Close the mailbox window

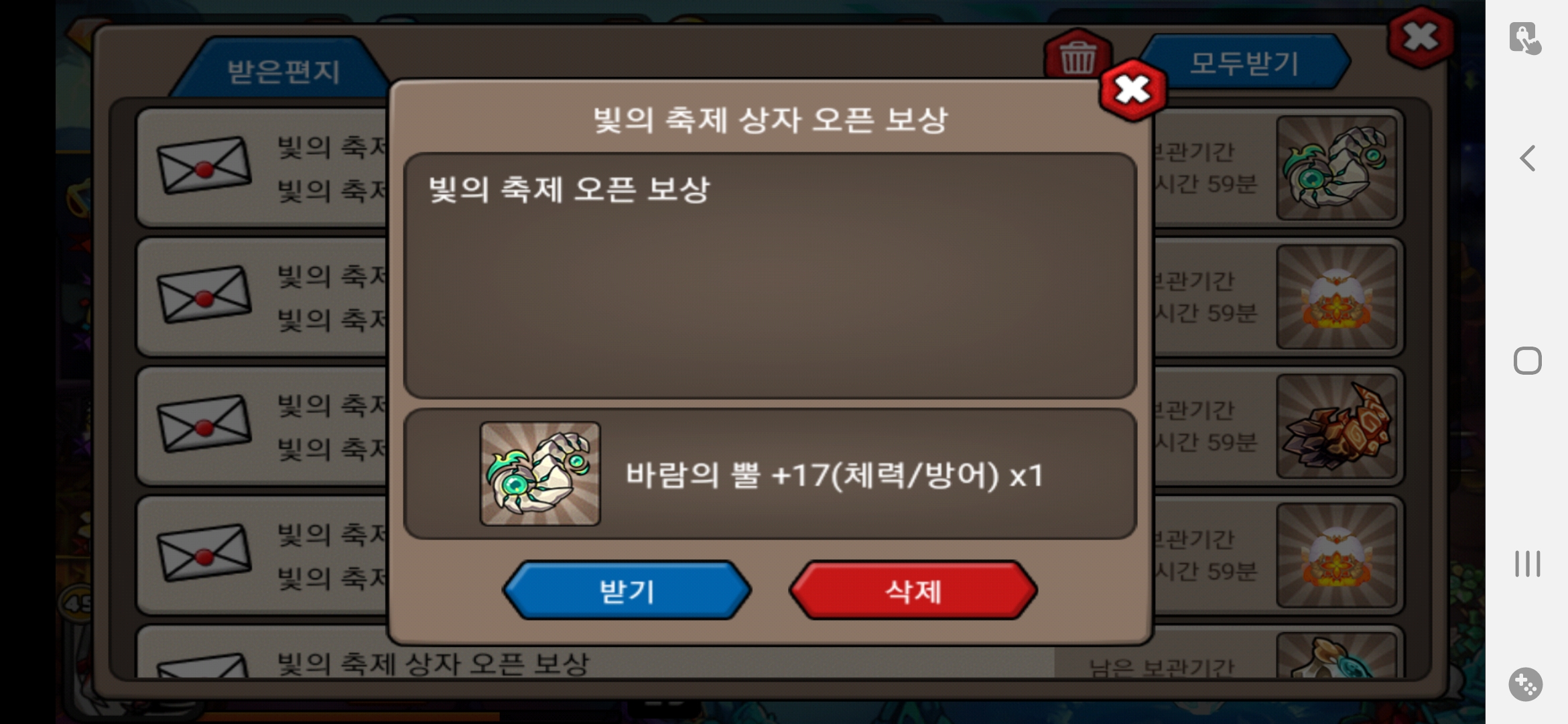tap(1421, 37)
